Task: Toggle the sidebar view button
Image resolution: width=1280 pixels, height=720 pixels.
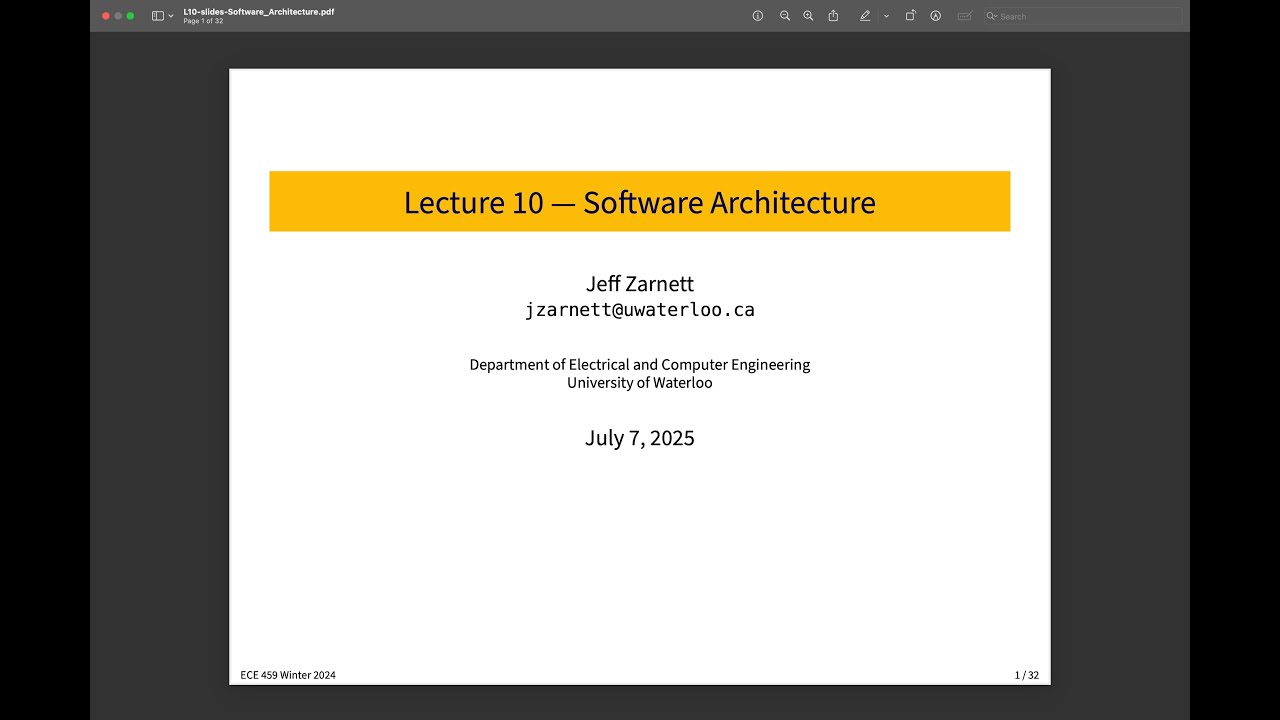Action: tap(157, 16)
